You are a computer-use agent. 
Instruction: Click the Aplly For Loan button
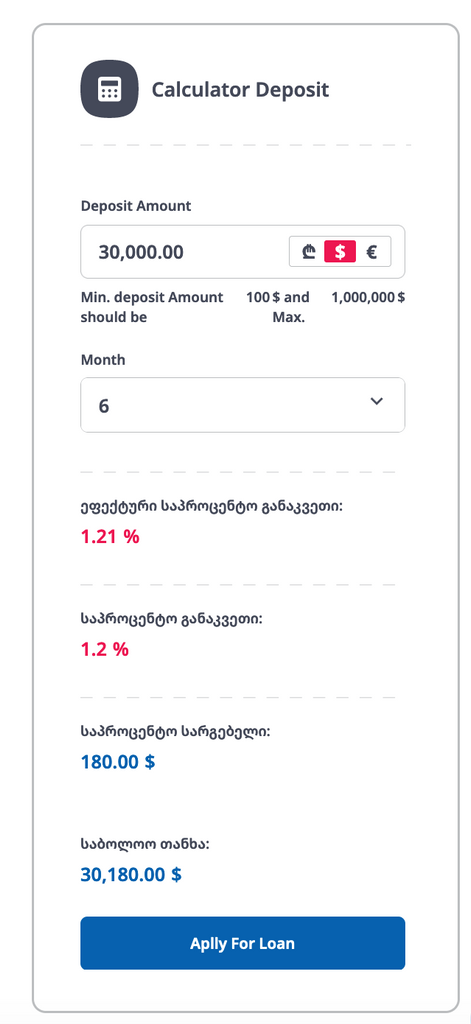pos(242,943)
